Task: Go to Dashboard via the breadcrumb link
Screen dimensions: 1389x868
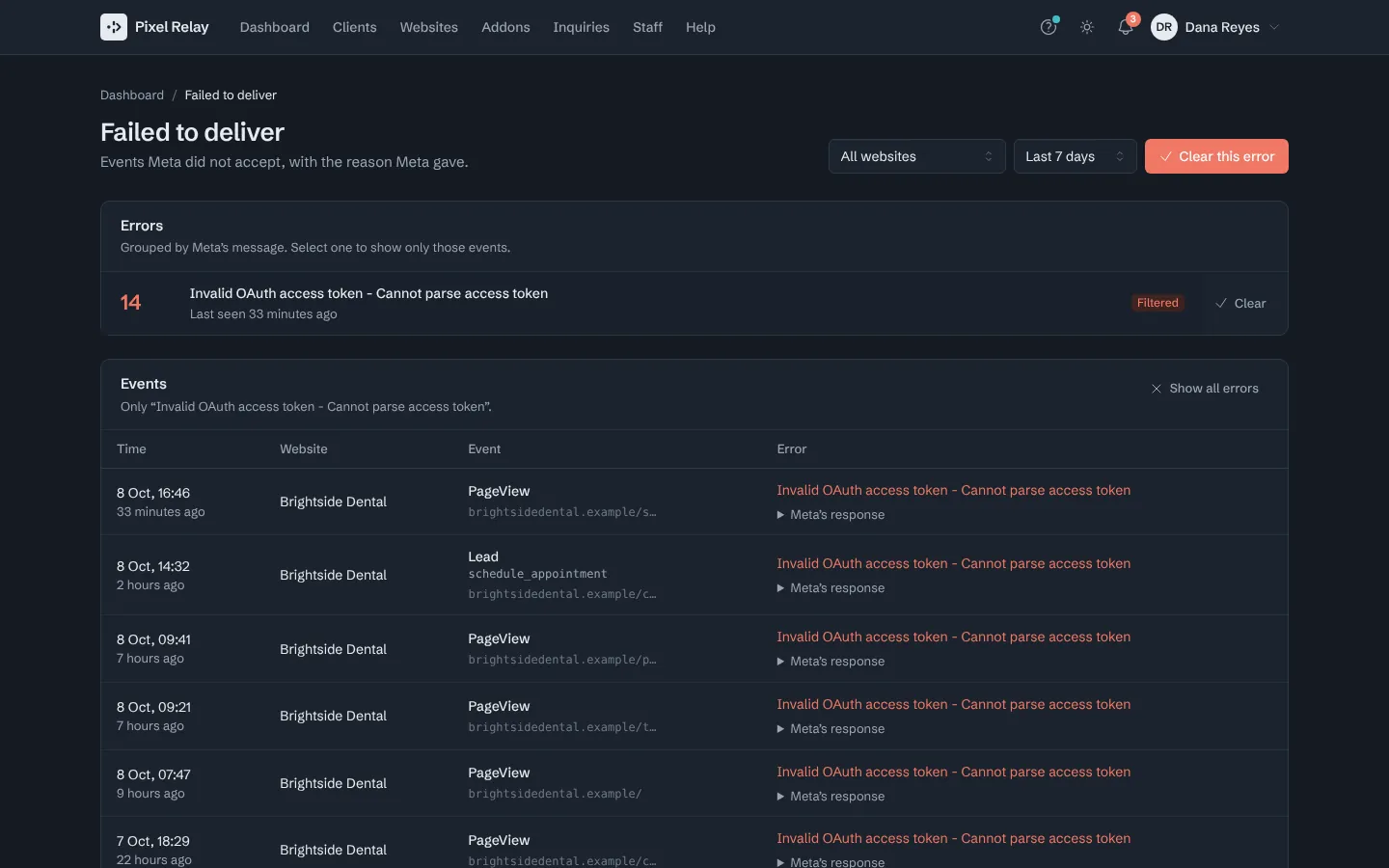Action: tap(132, 95)
